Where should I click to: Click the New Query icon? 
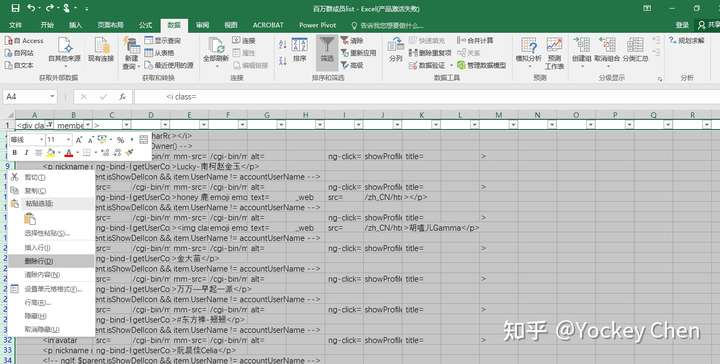[131, 53]
